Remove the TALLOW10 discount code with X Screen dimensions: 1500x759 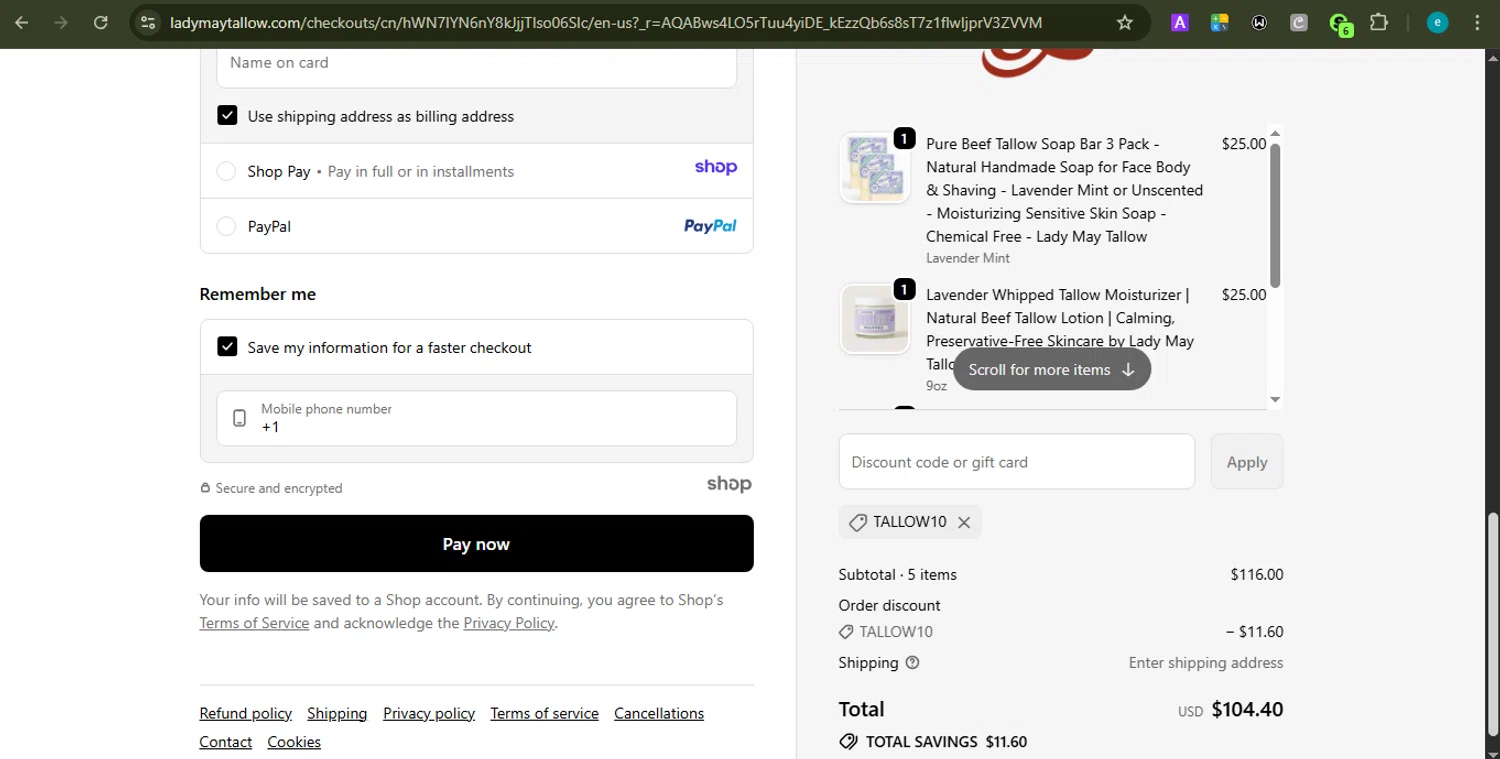coord(964,522)
